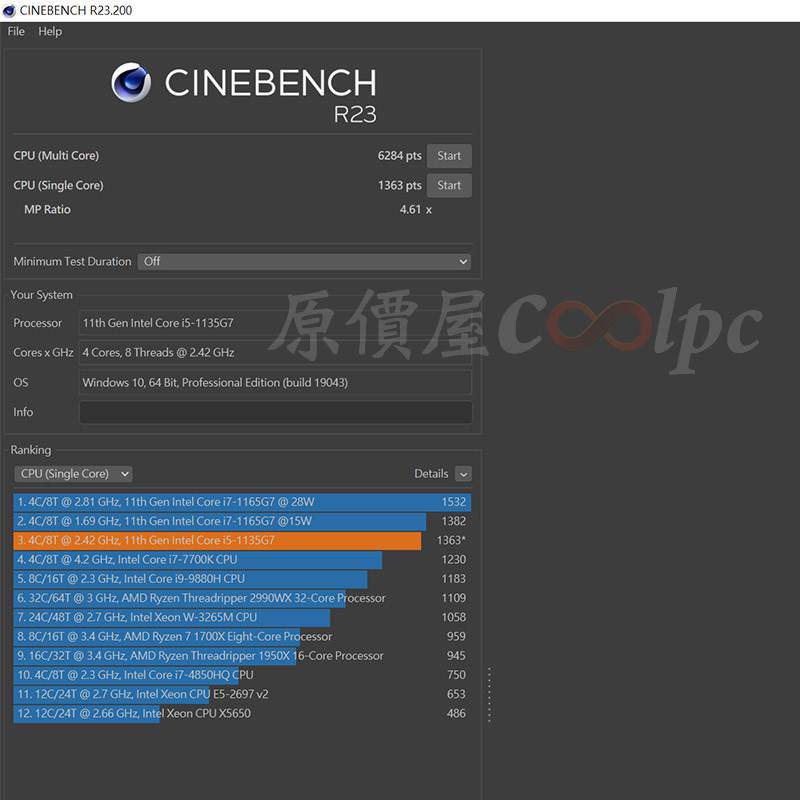
Task: Start the CPU Single Core test
Action: pos(449,185)
